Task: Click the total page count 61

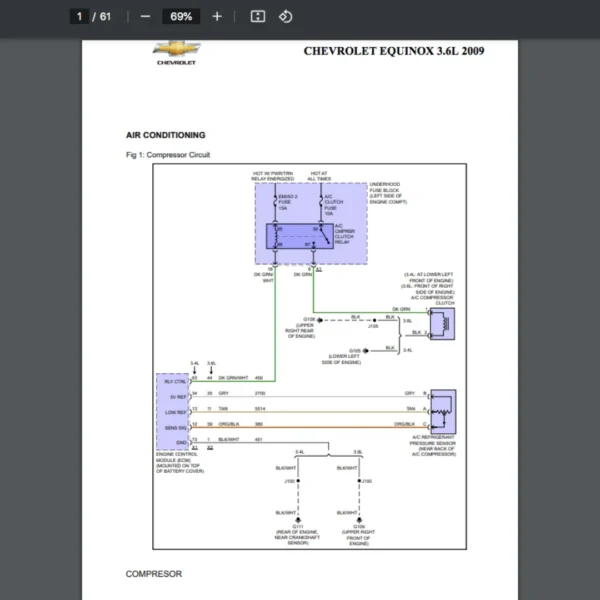Action: [x=106, y=17]
